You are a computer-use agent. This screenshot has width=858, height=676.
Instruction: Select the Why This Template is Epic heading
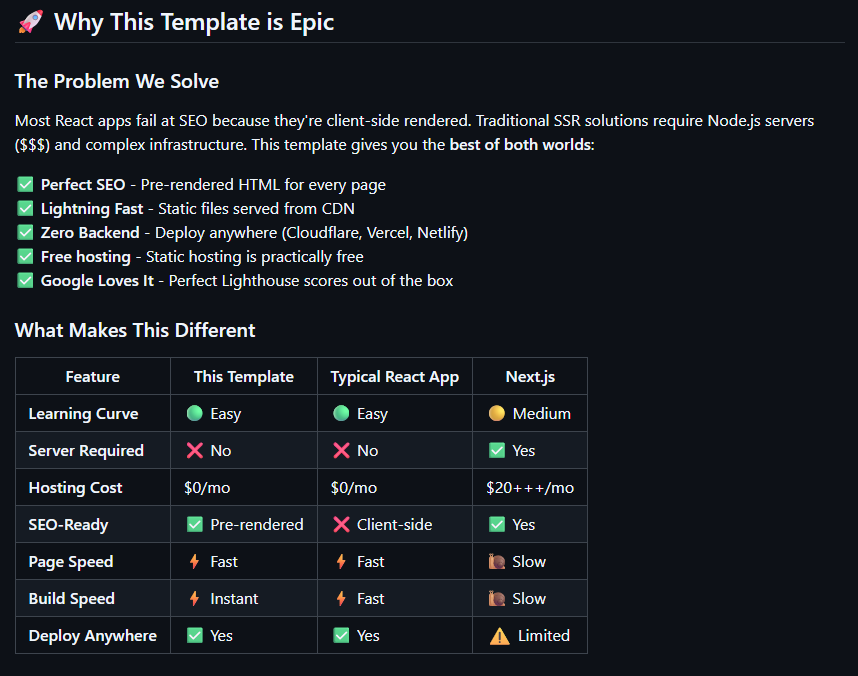click(x=194, y=22)
